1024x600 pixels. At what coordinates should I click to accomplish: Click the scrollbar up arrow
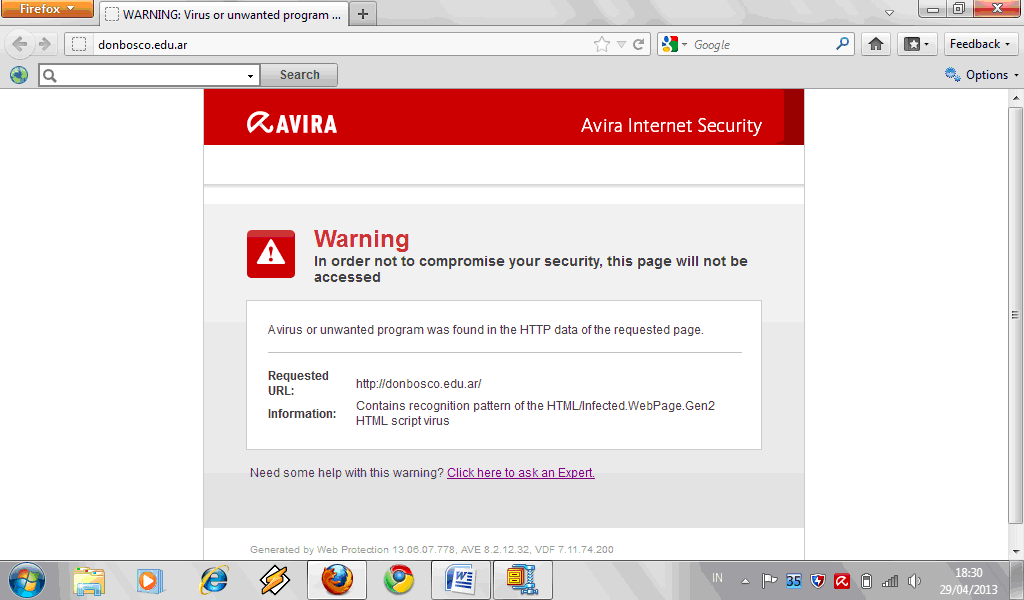[x=1016, y=98]
